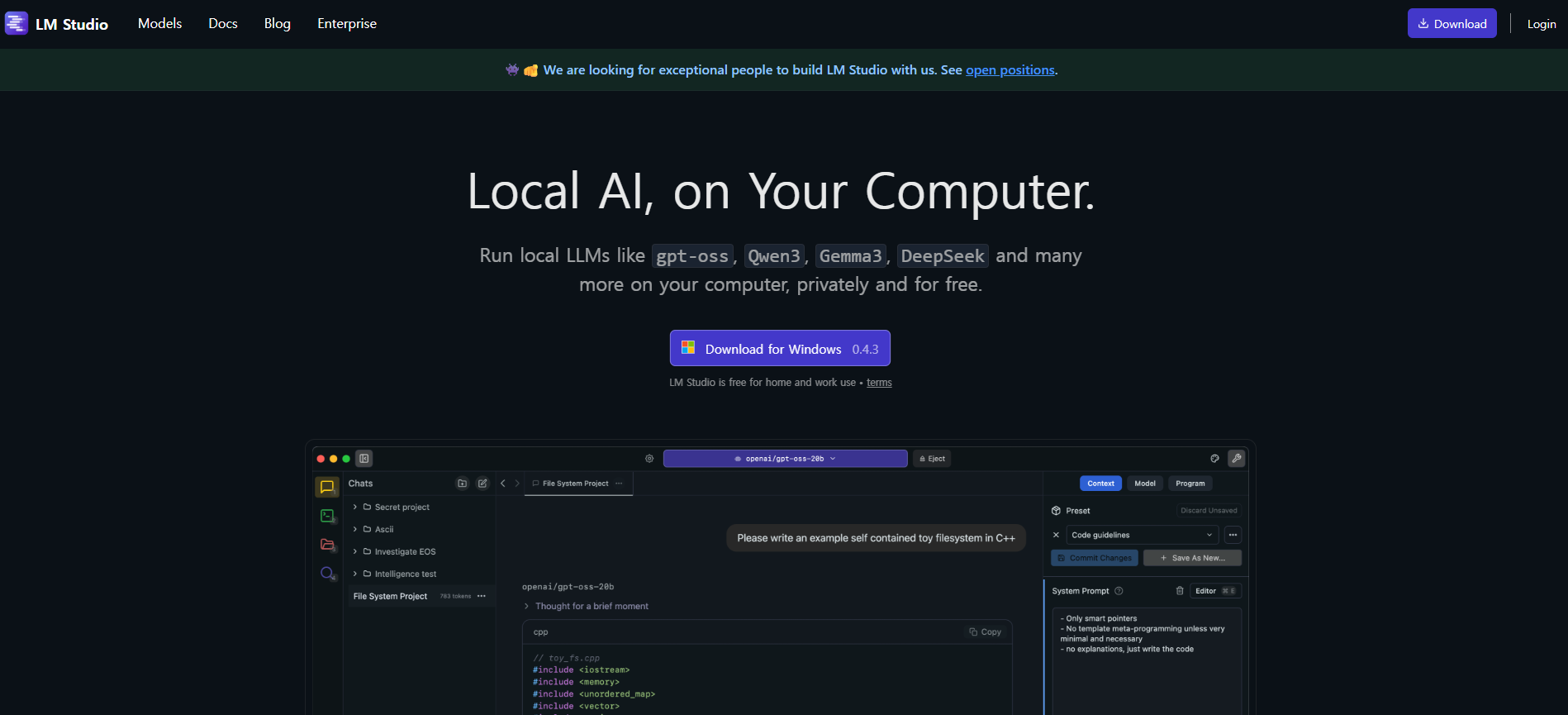Open the openai/gpt-oss-20b model selector
Viewport: 1568px width, 715px height.
point(785,459)
